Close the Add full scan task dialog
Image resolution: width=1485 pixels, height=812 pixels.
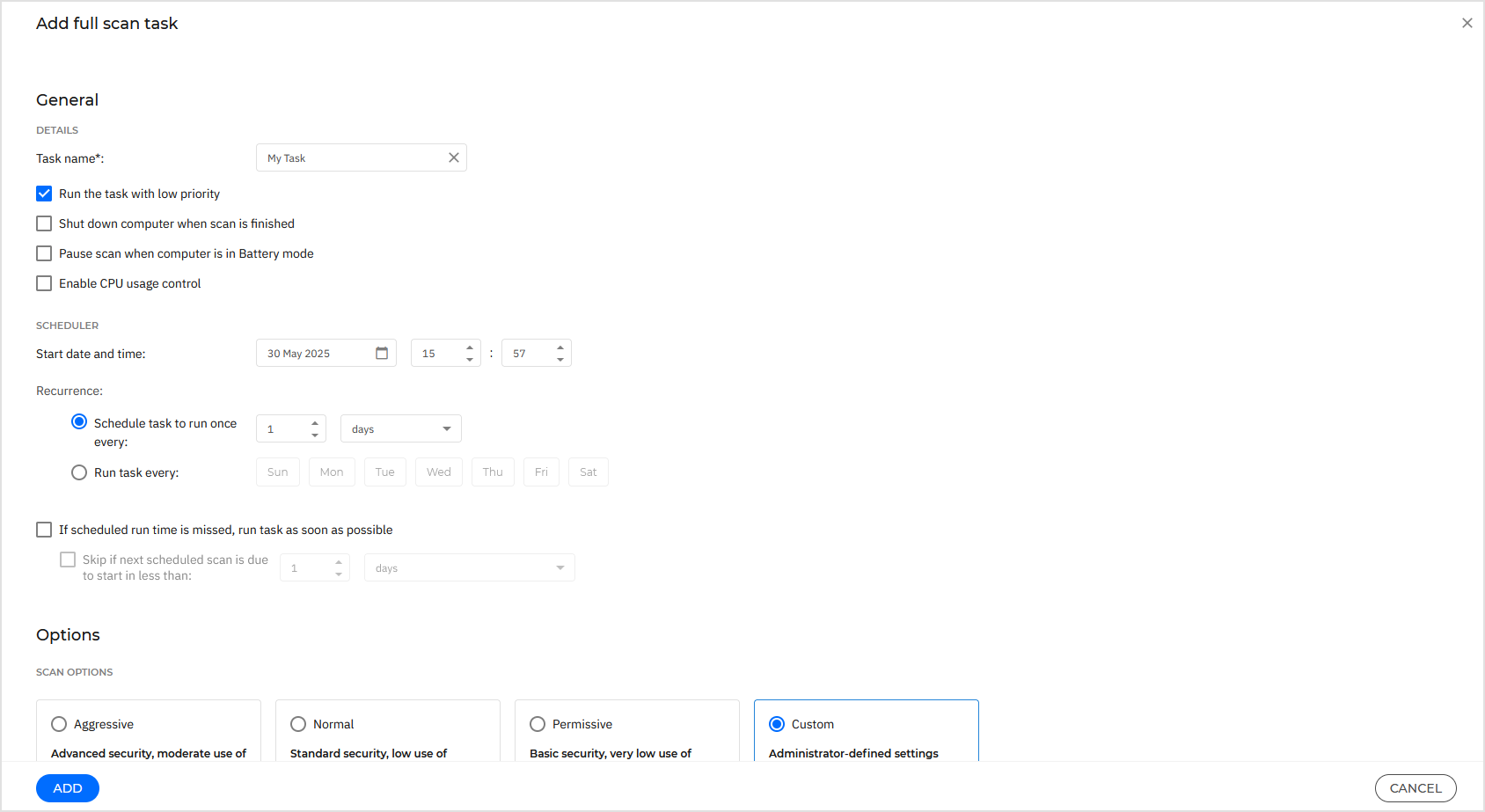[1467, 23]
